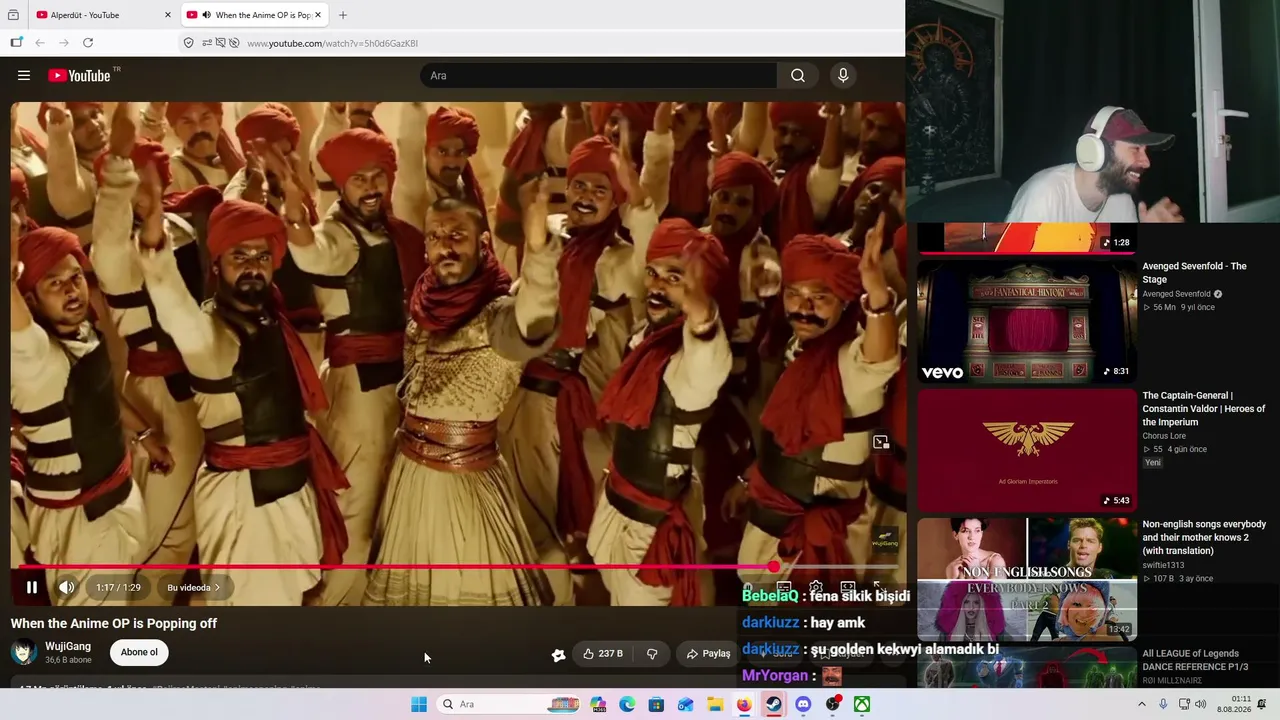This screenshot has width=1280, height=720.
Task: Go to the YouTube home logo
Action: click(79, 76)
